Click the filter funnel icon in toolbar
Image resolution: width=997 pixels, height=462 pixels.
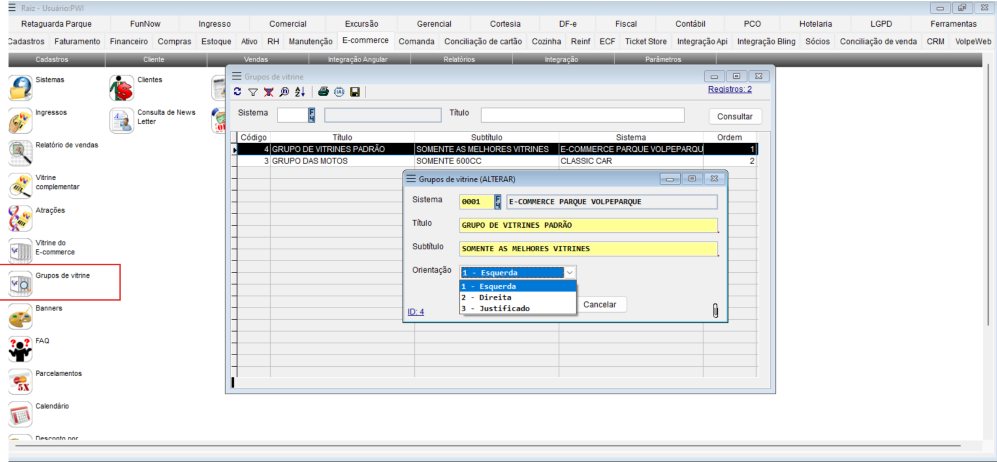pos(253,92)
